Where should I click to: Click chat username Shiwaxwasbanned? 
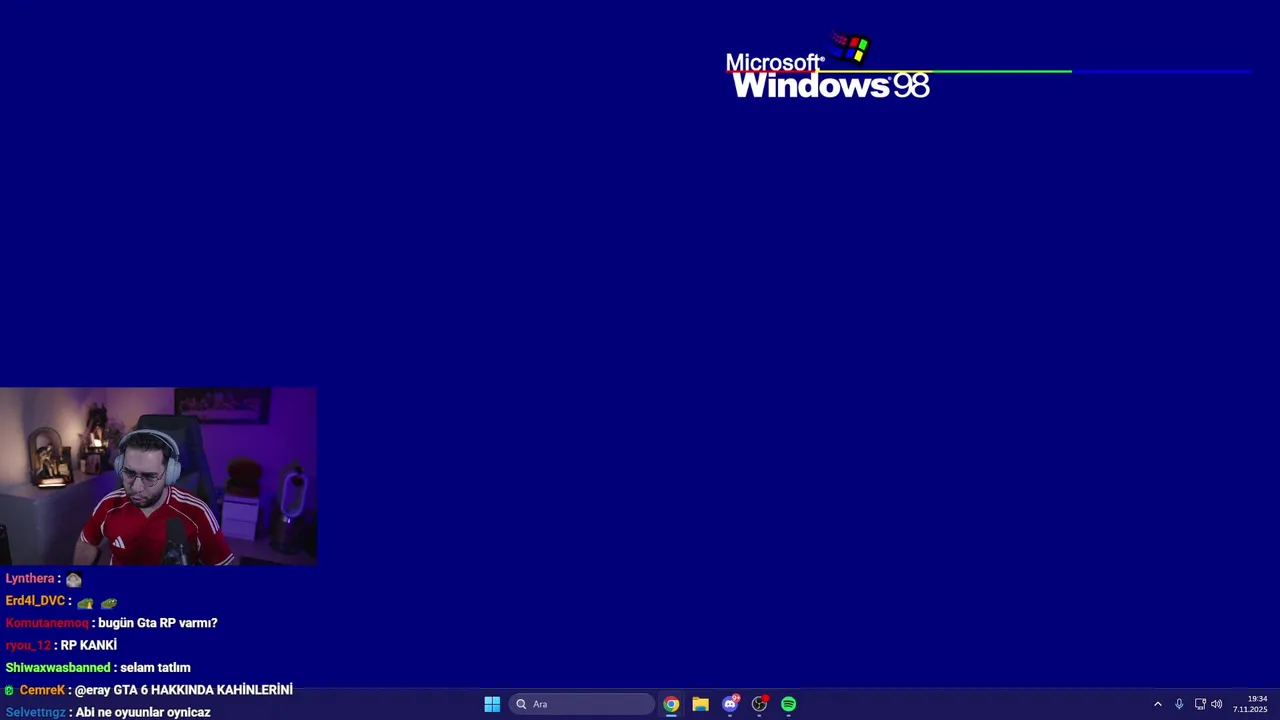pos(58,668)
